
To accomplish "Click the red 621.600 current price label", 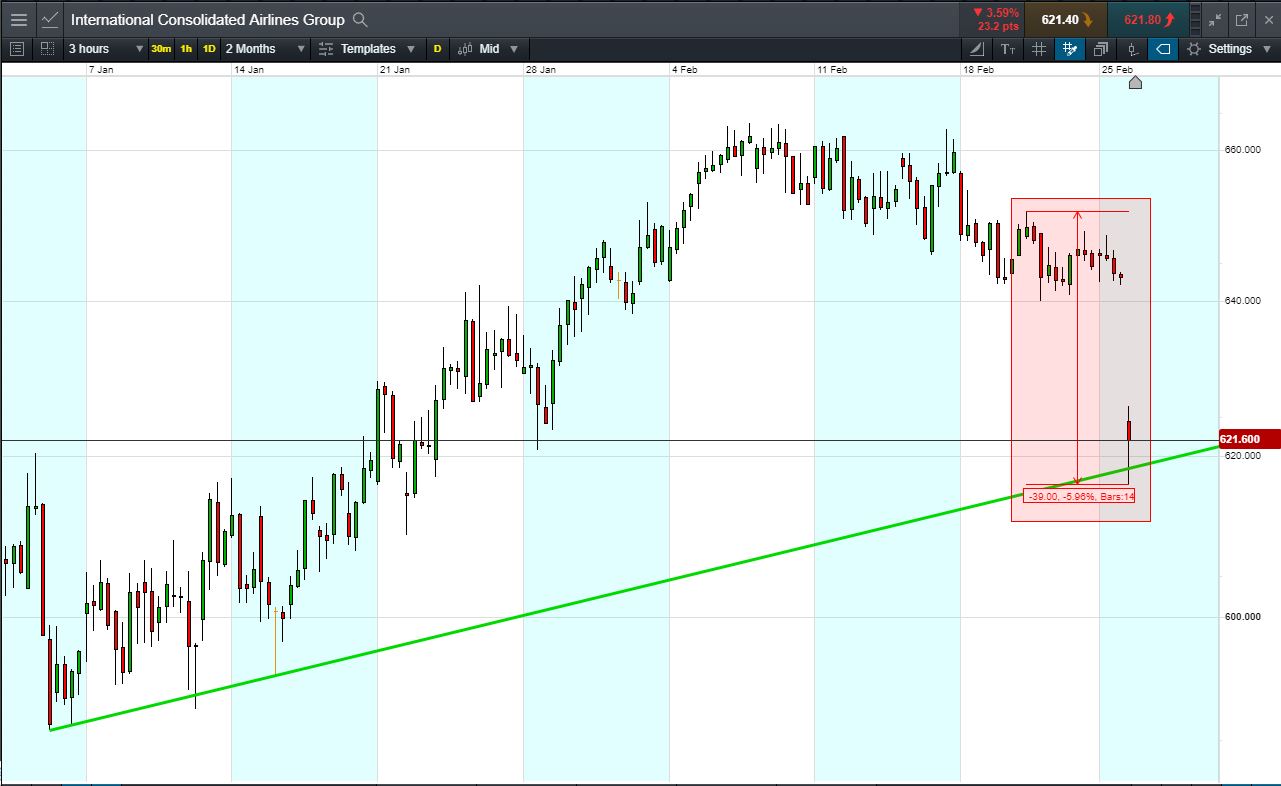I will (x=1250, y=439).
